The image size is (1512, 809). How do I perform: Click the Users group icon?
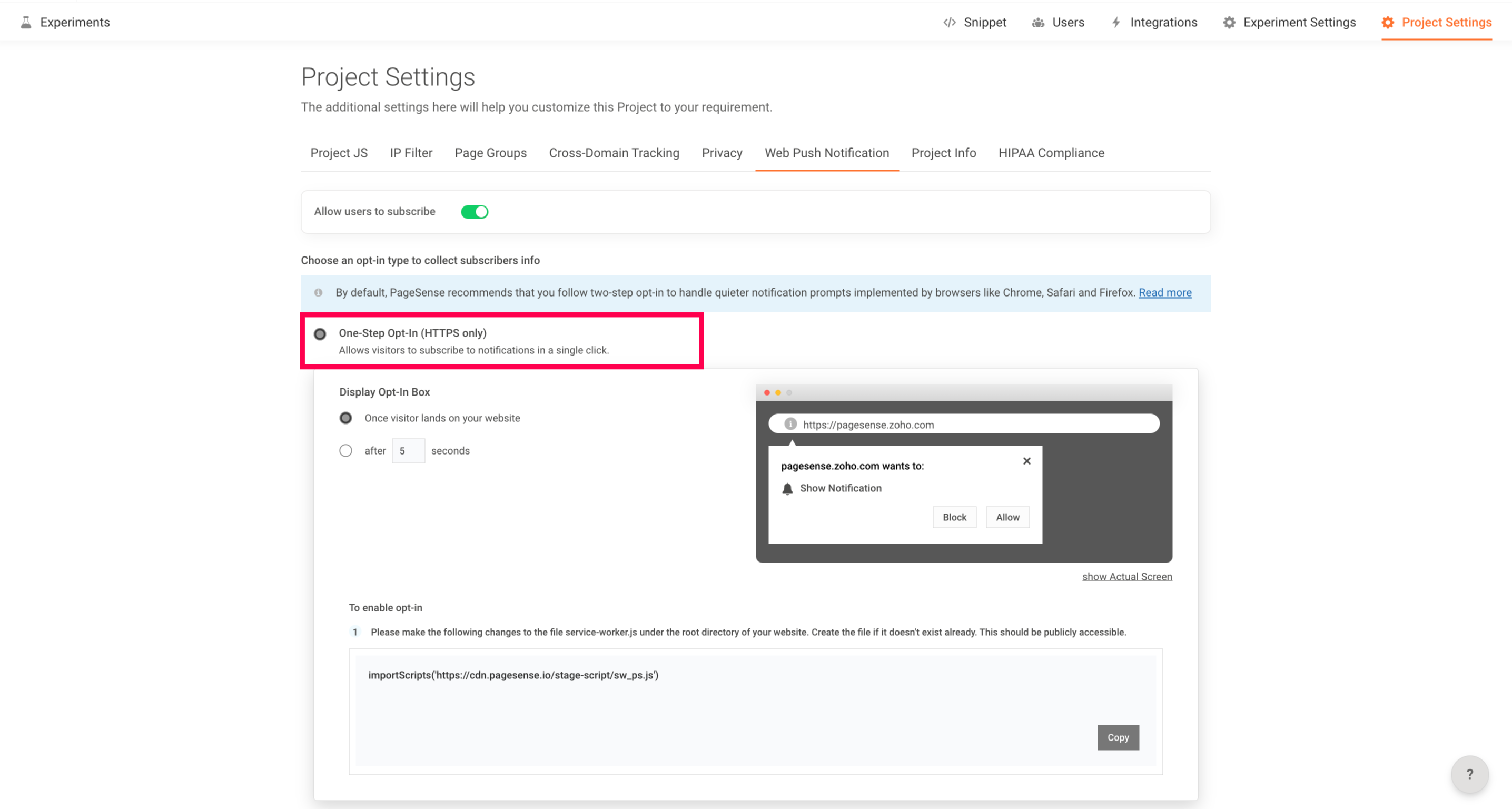pos(1037,22)
